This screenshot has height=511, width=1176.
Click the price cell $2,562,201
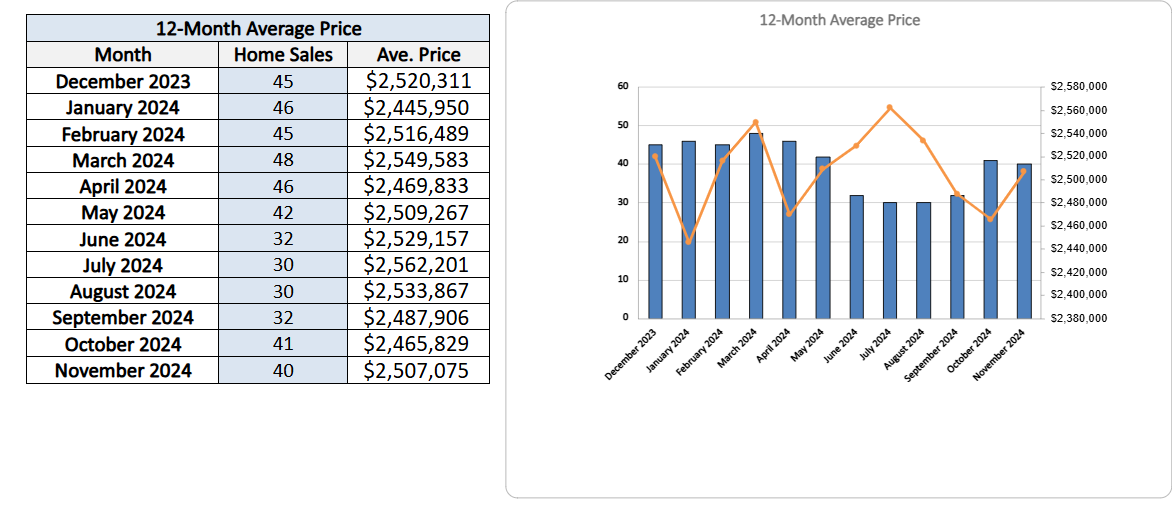click(418, 265)
